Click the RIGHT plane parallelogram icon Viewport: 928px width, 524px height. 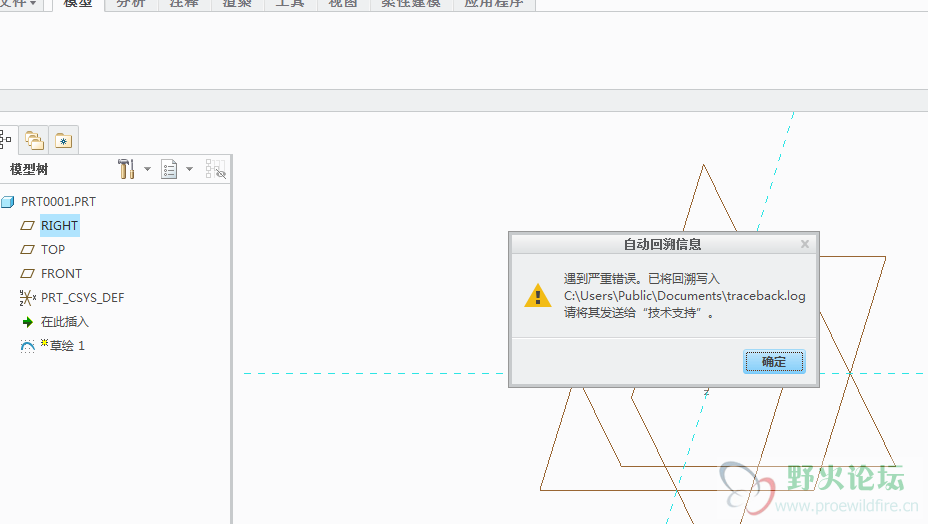[27, 226]
